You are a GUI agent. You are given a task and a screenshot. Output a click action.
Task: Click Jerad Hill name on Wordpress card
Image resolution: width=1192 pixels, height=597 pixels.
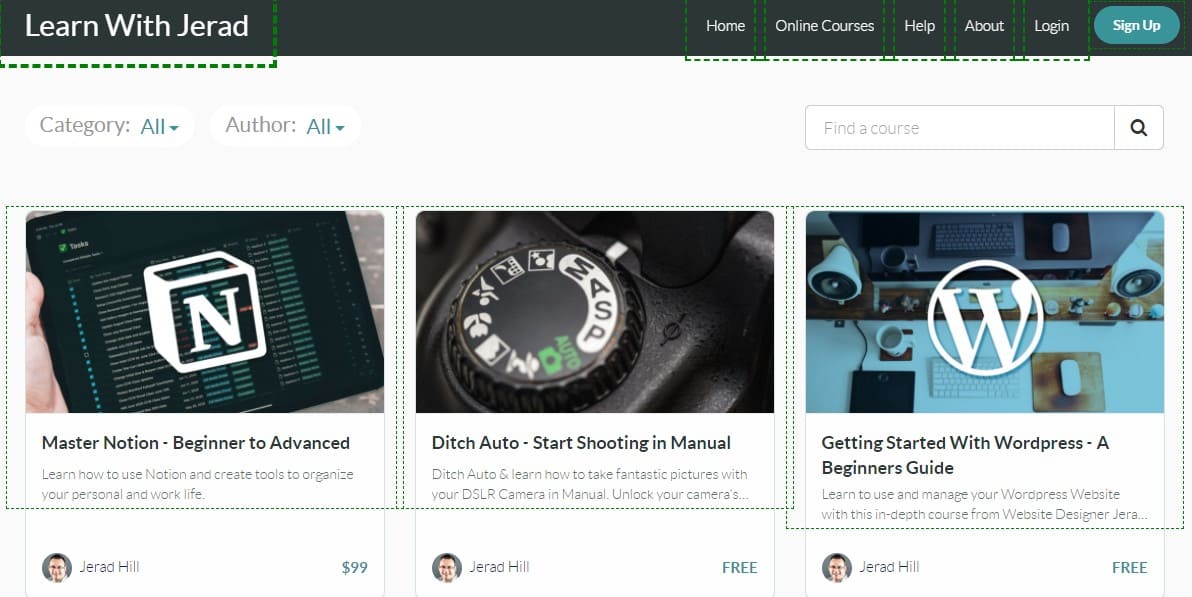tap(889, 567)
